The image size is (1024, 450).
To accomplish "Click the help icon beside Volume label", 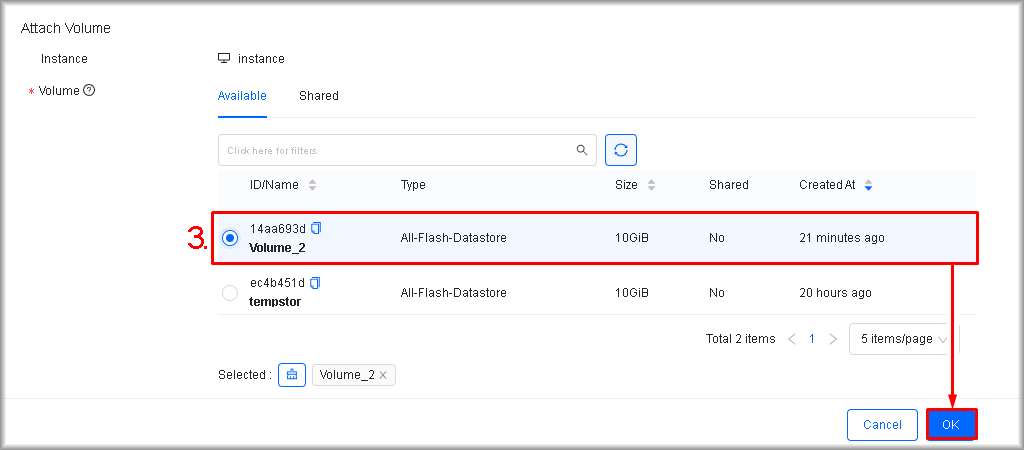I will pos(89,90).
